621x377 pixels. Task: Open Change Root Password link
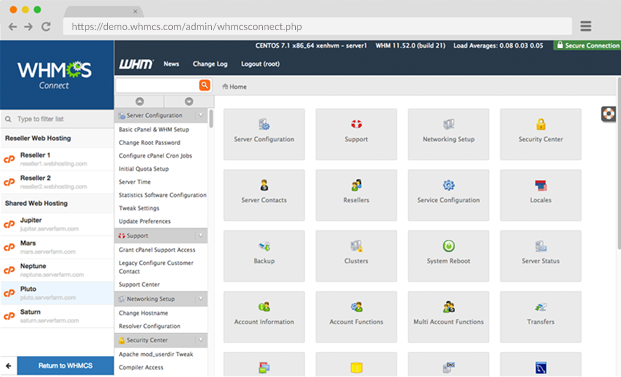[149, 143]
